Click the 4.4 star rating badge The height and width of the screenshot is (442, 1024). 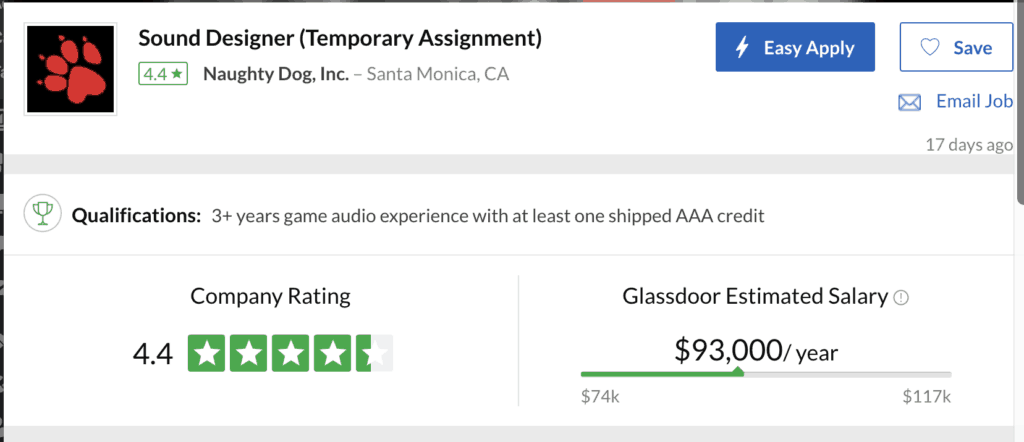pos(163,74)
